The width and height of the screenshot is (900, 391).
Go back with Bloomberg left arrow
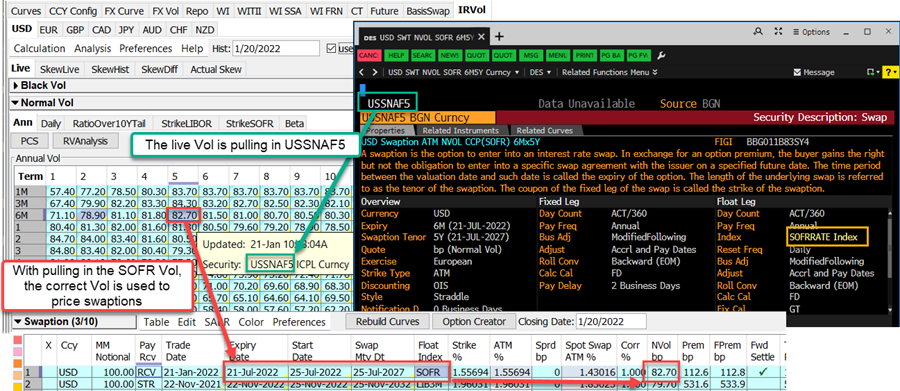pyautogui.click(x=362, y=72)
